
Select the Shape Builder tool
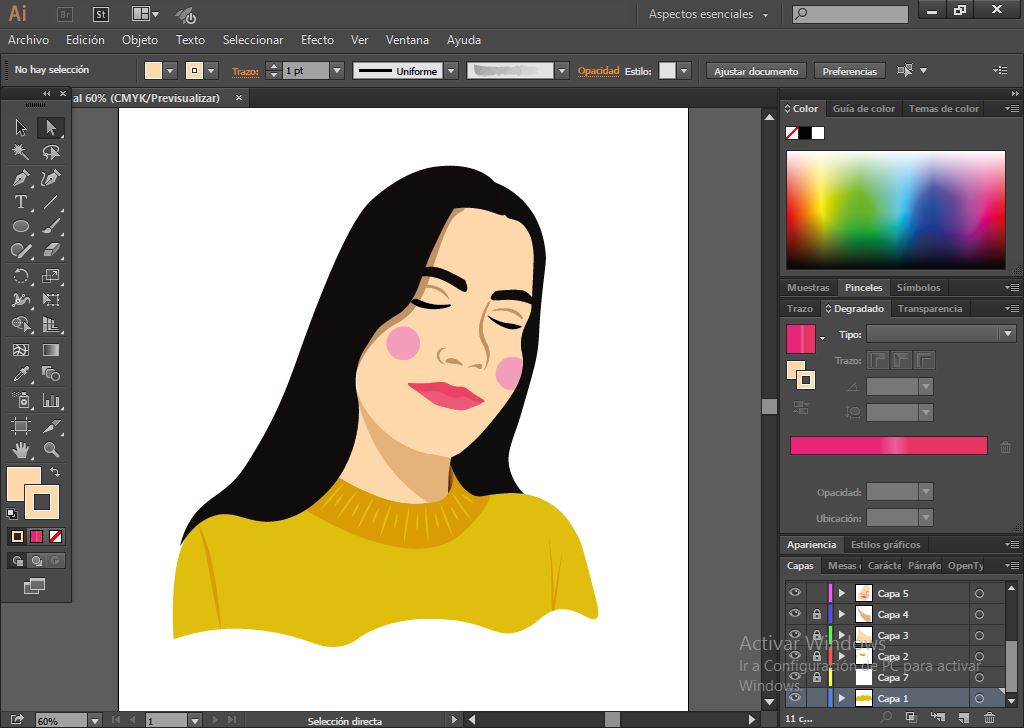(x=21, y=324)
